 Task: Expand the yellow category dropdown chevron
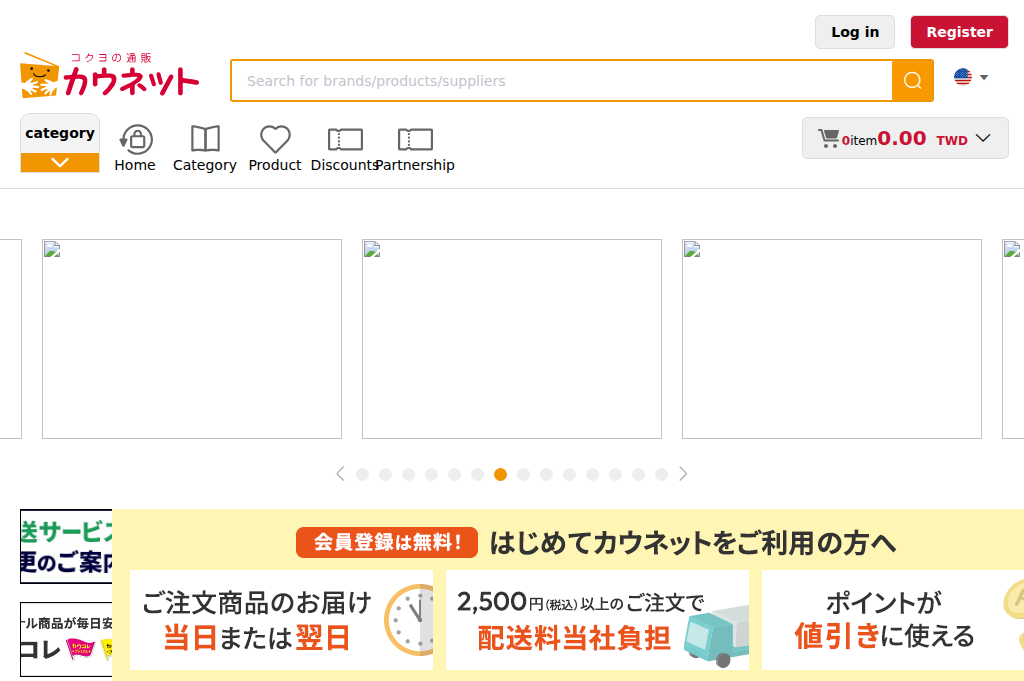[59, 160]
